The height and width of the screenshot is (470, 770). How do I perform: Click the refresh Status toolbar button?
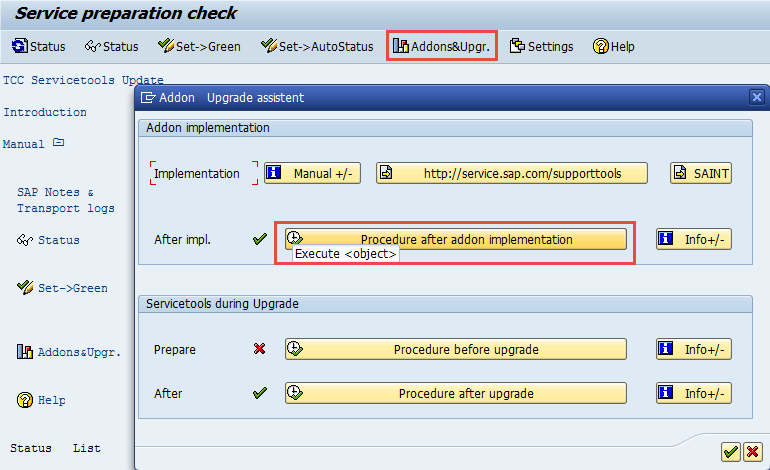point(38,46)
